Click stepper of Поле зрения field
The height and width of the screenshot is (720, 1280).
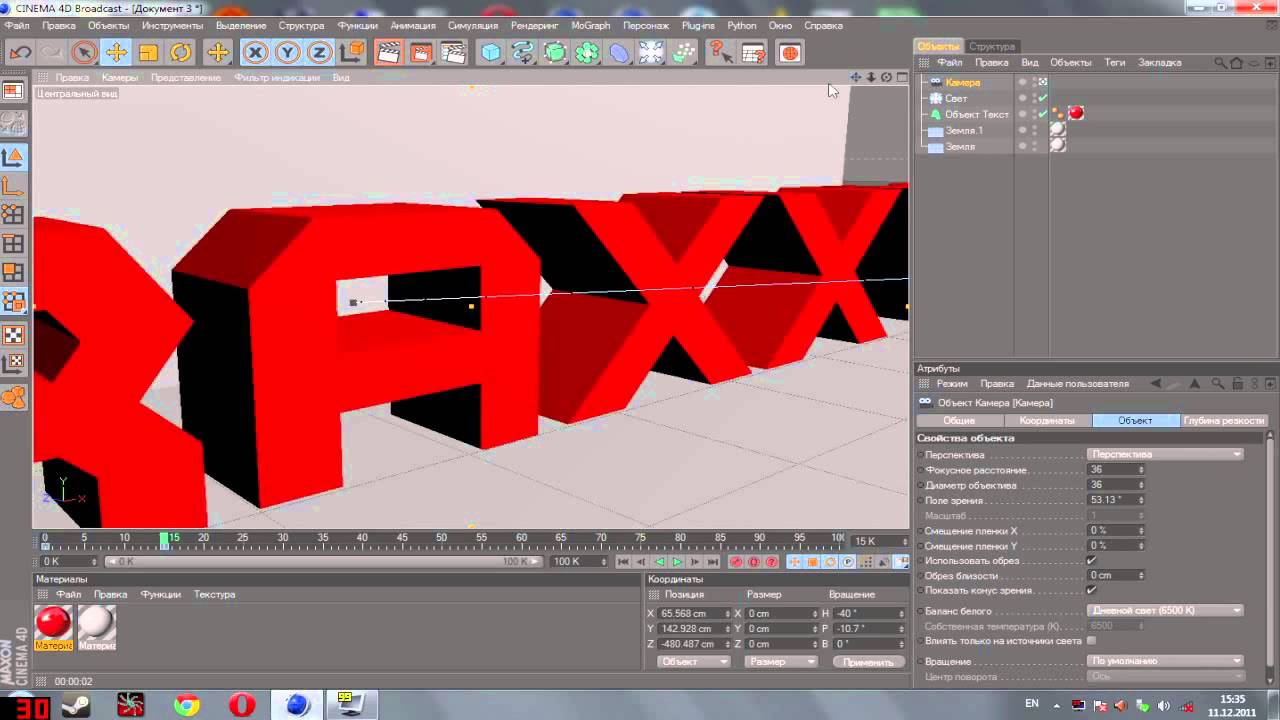1141,500
